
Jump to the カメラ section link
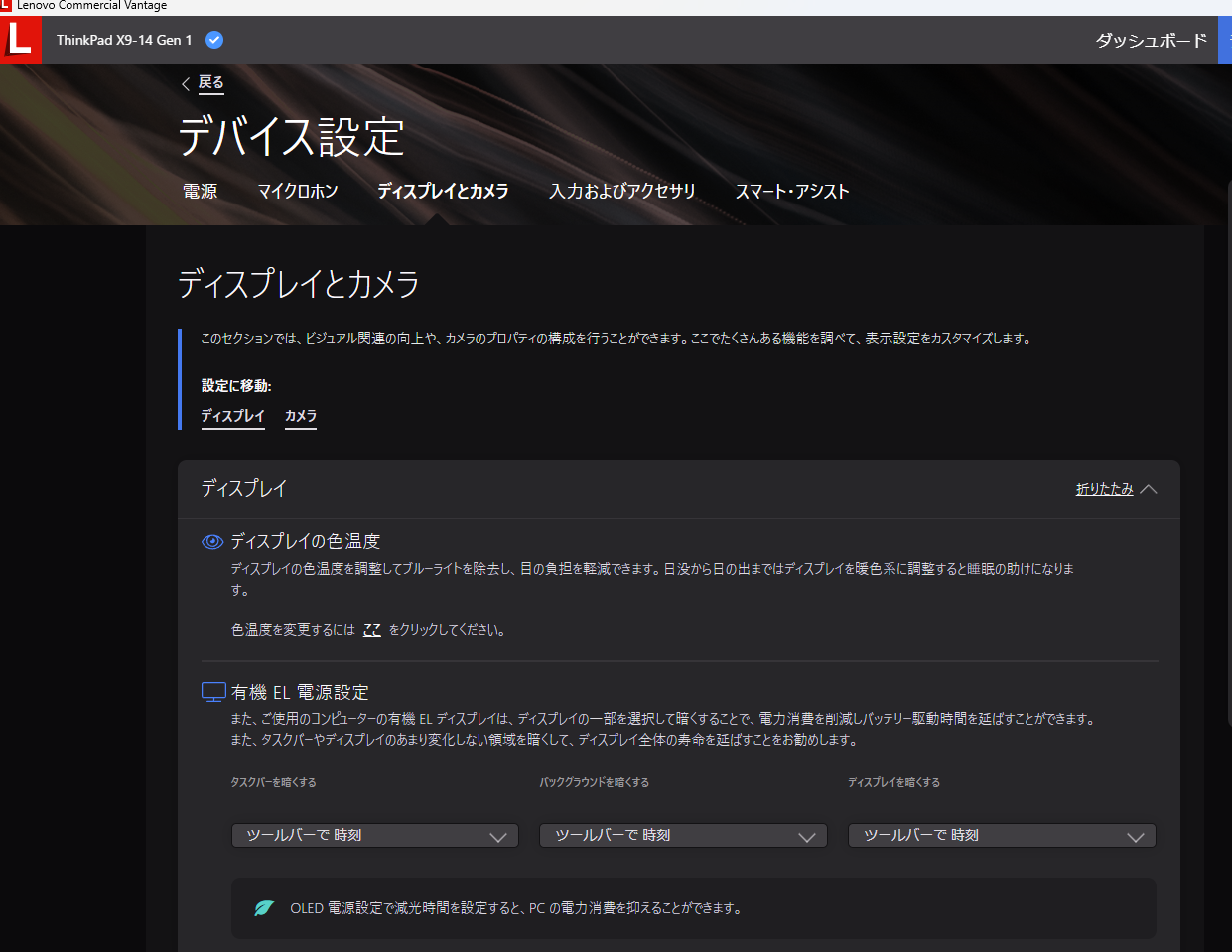tap(301, 416)
